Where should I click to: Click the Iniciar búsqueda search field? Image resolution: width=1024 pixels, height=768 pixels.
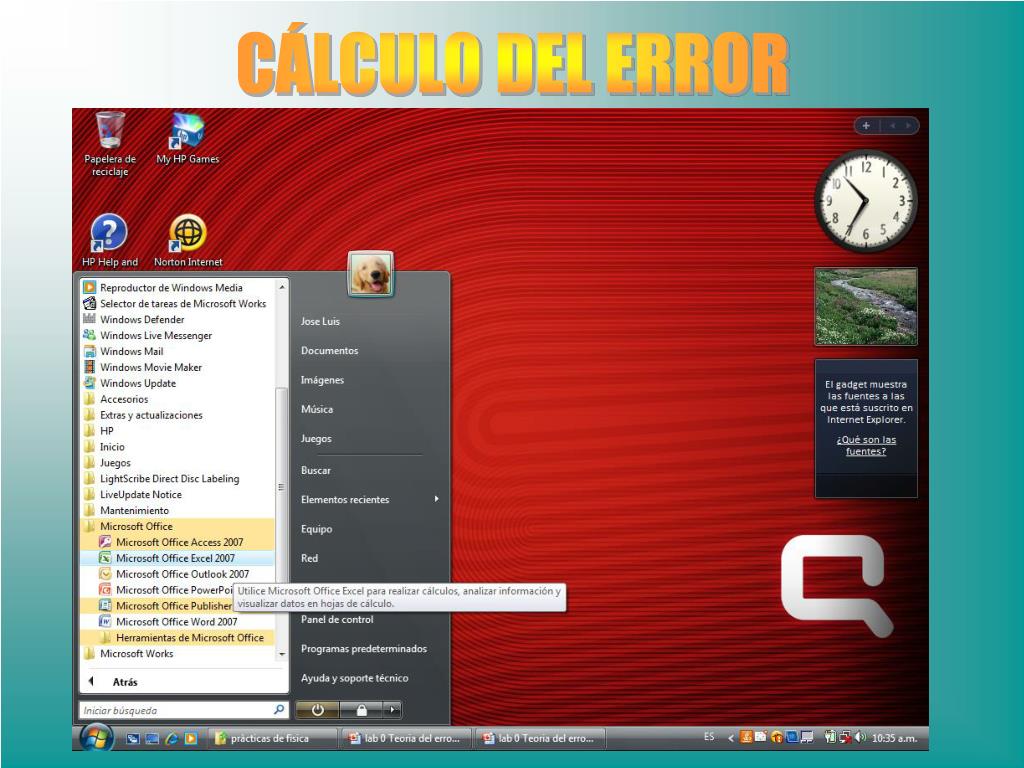[184, 710]
